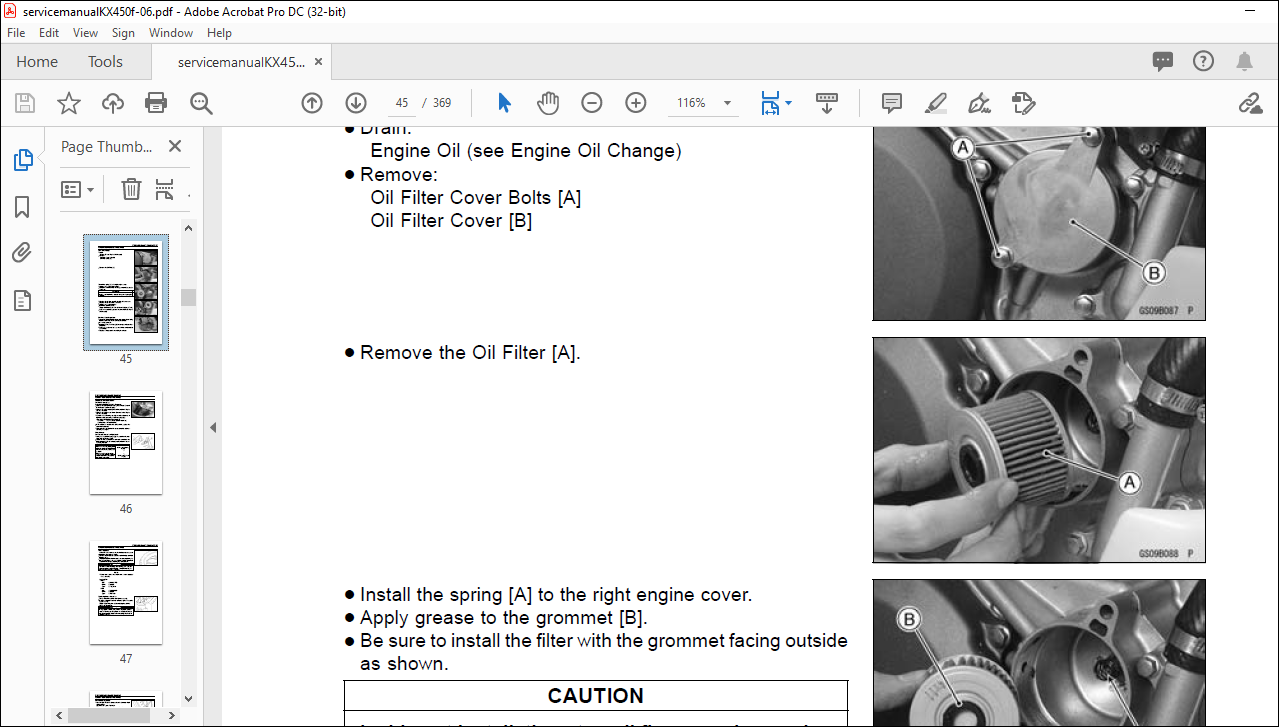Bookmark with the star icon
1279x727 pixels.
point(69,103)
